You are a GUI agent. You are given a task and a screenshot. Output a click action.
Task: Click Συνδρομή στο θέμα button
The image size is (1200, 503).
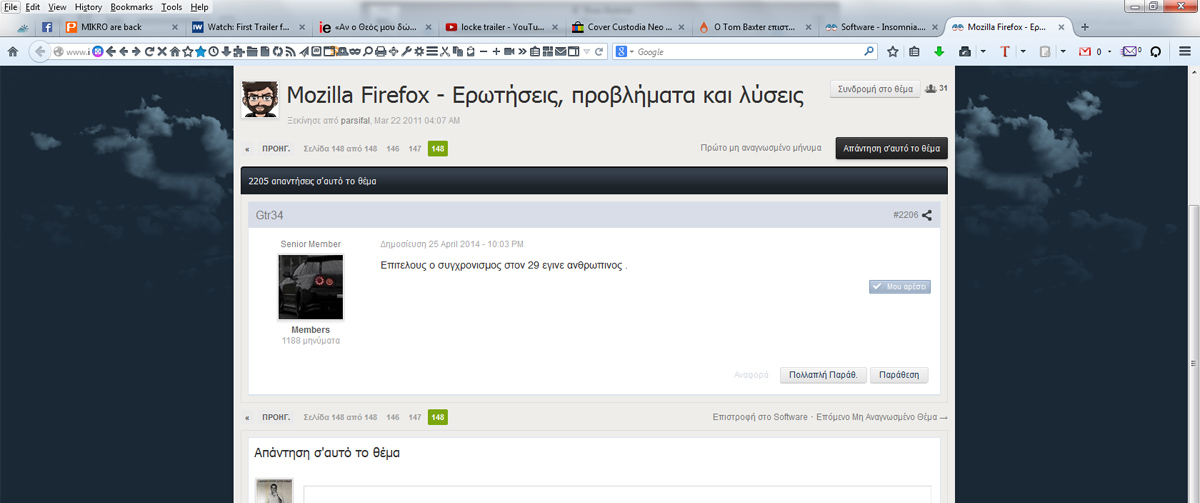point(875,89)
